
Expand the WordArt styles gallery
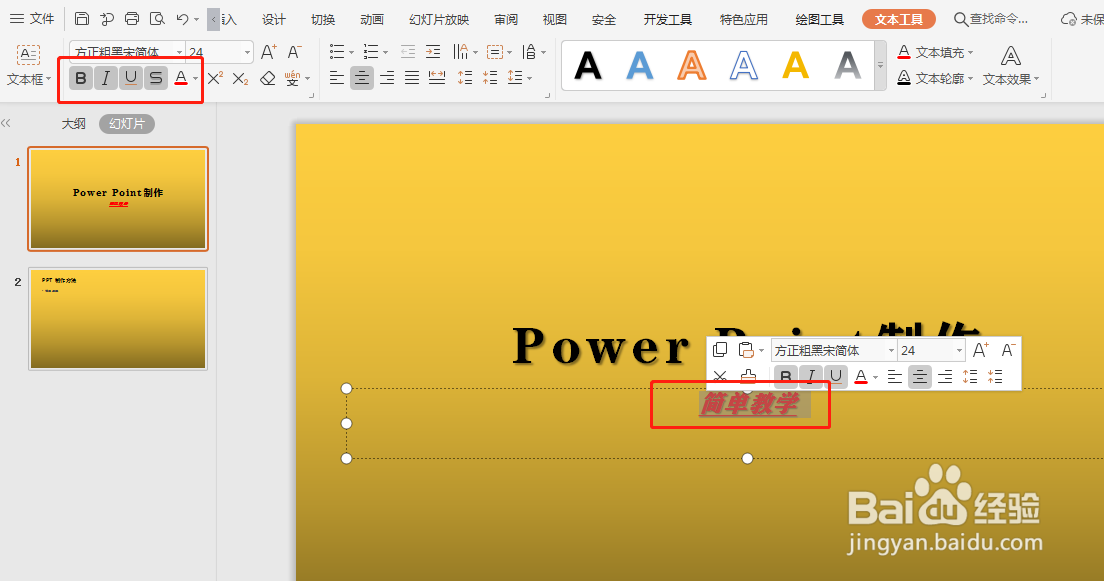pyautogui.click(x=880, y=65)
